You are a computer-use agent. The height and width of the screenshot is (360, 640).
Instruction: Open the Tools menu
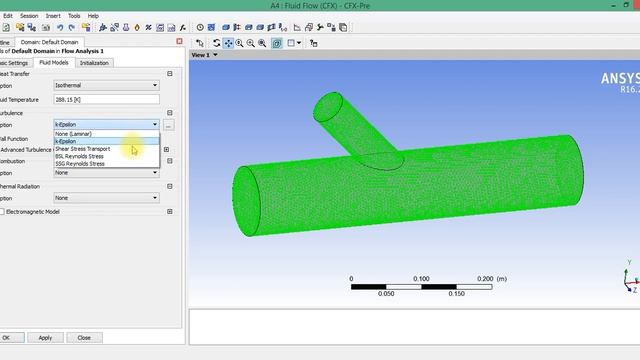pyautogui.click(x=74, y=16)
